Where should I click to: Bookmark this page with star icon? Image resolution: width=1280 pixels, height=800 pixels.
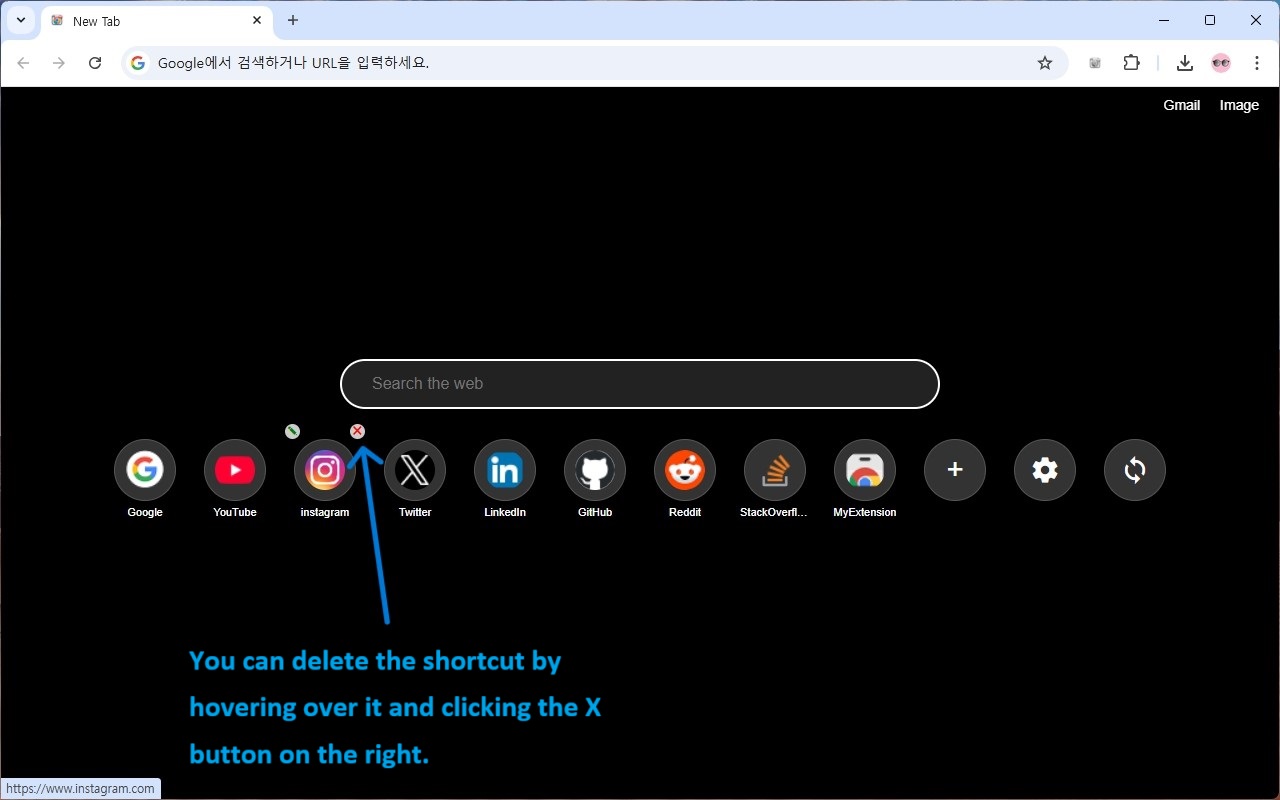1045,63
